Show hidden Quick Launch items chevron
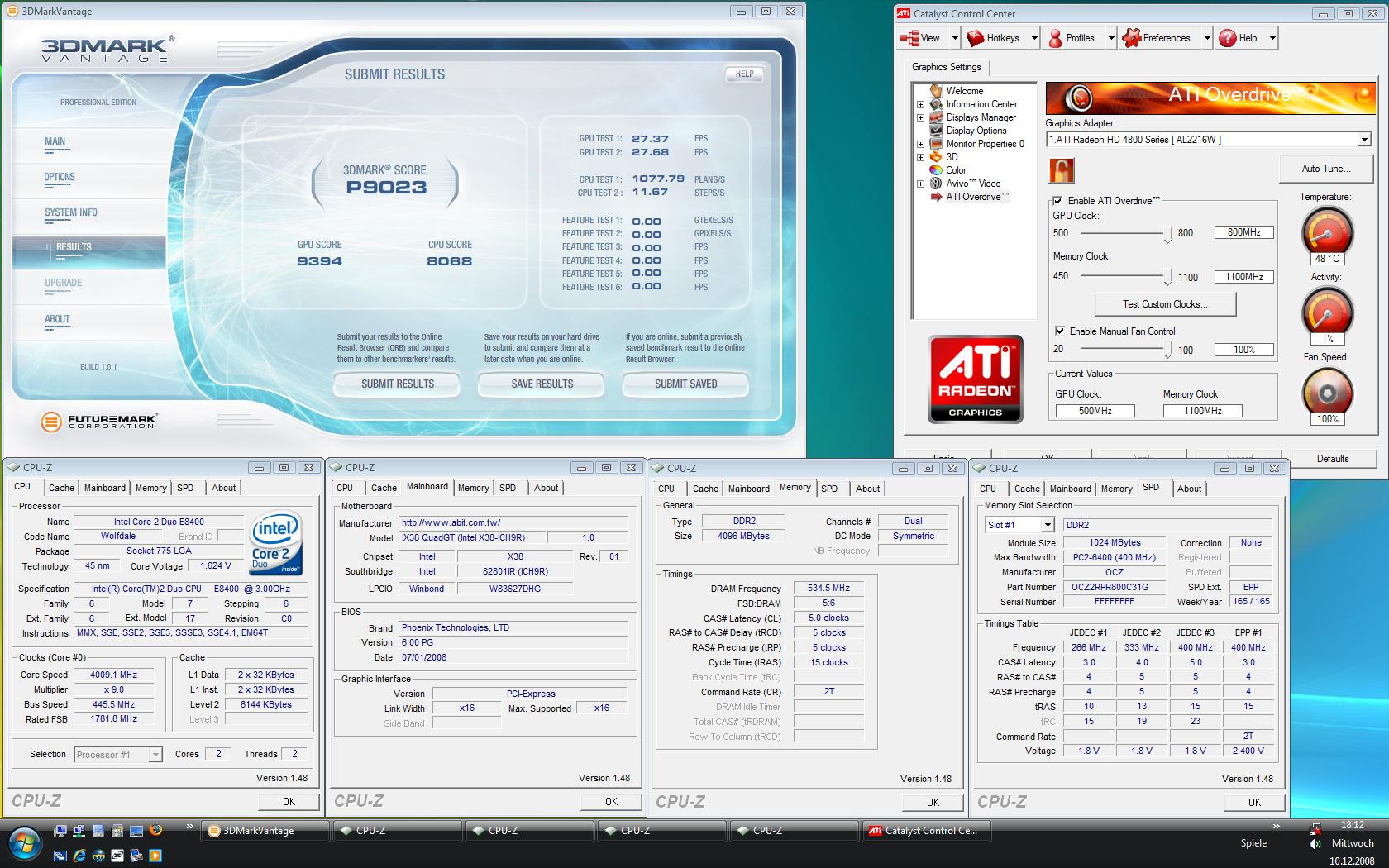 190,827
